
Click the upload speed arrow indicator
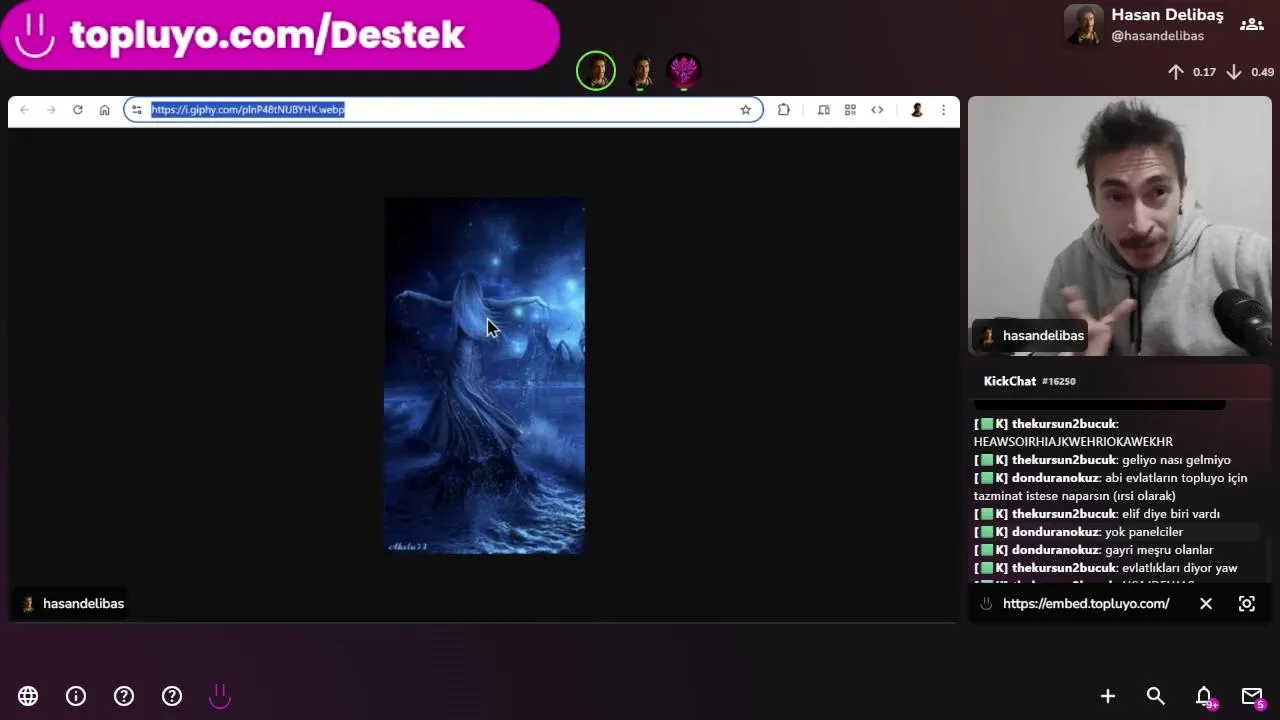[x=1176, y=72]
